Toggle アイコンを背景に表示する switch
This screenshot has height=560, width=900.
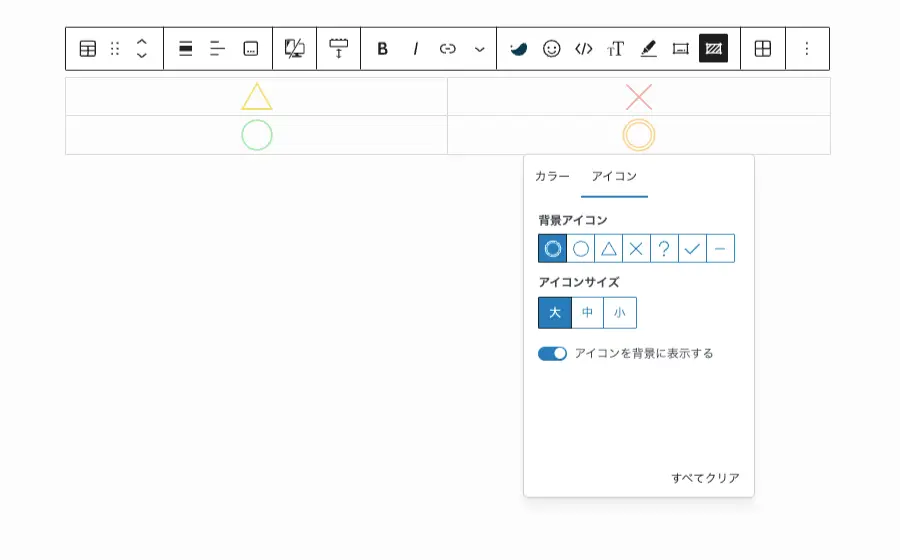point(552,353)
